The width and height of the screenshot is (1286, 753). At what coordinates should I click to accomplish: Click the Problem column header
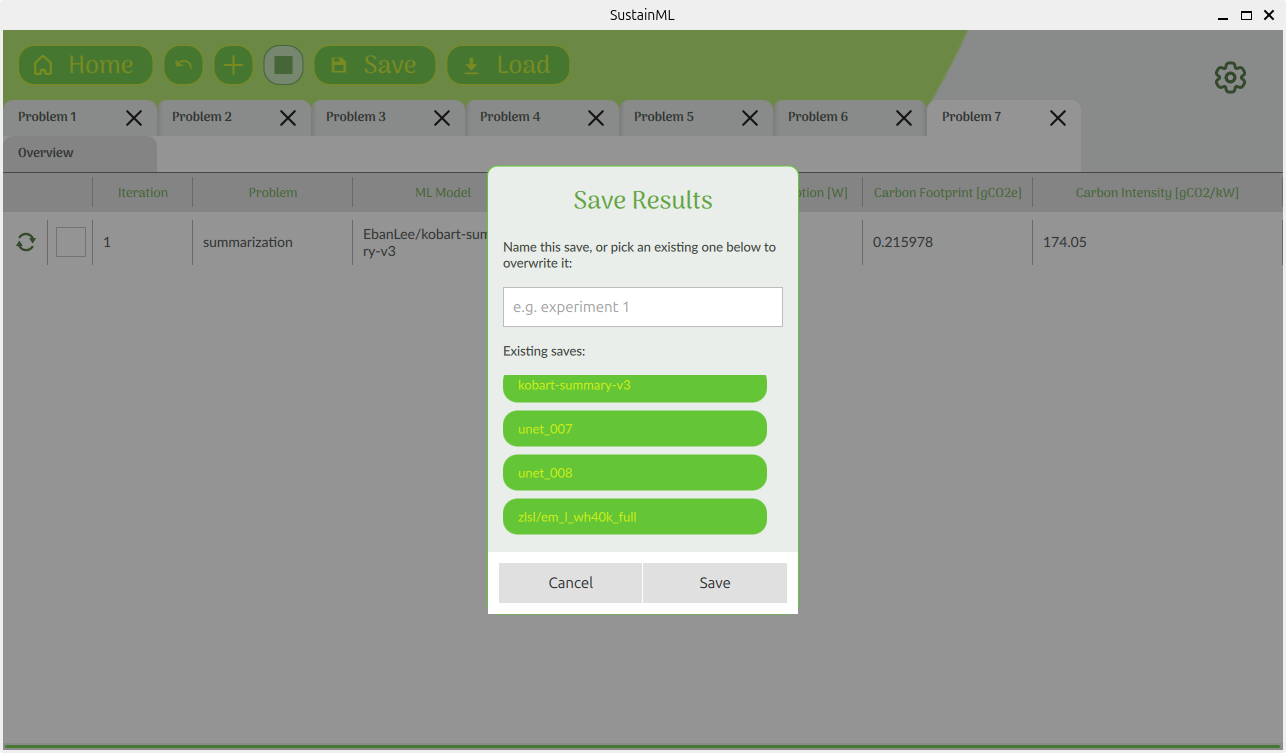coord(273,193)
